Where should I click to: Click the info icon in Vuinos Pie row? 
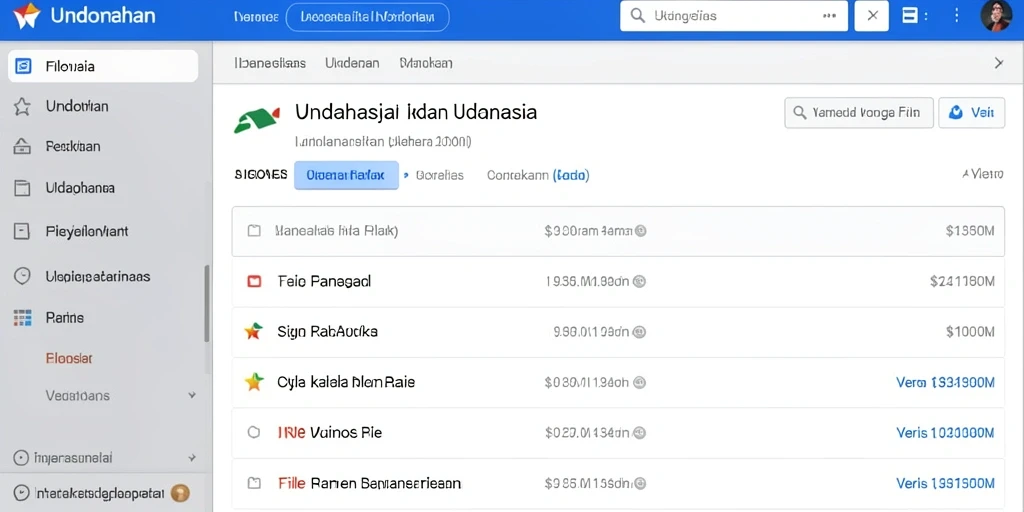pos(640,432)
